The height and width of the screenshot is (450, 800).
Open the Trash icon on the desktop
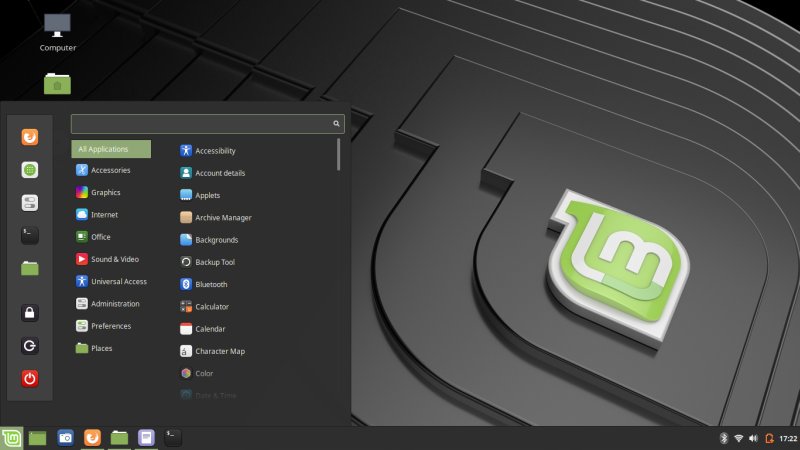tap(57, 85)
